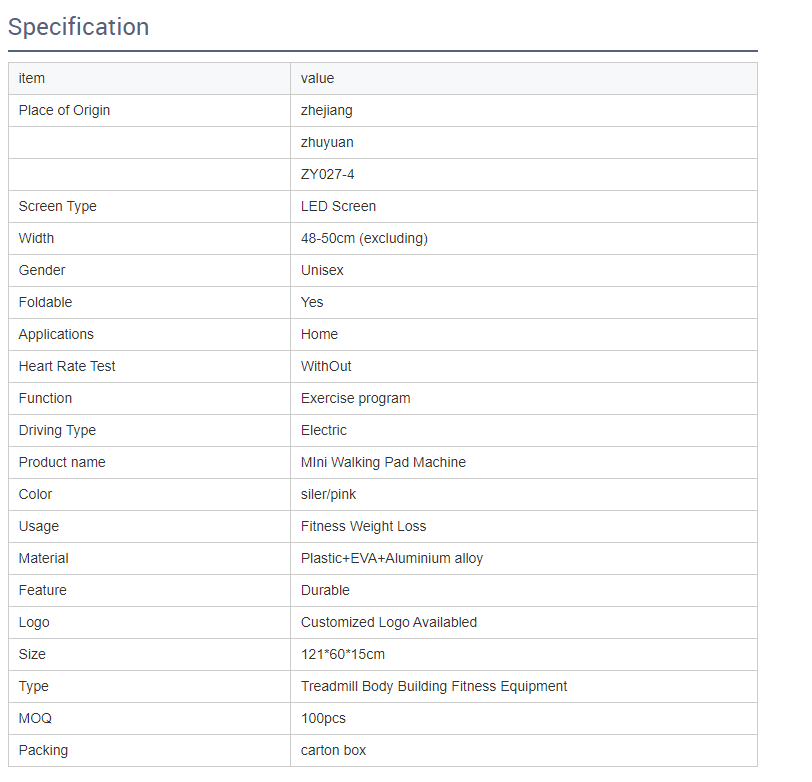Viewport: 812px width, 782px height.
Task: Select the 121*60*15cm size value
Action: click(343, 654)
